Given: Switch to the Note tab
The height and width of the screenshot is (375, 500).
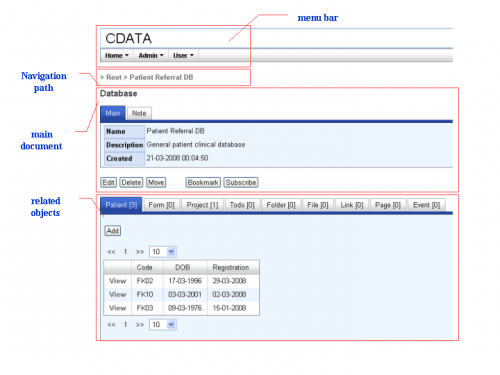Looking at the screenshot, I should 139,113.
